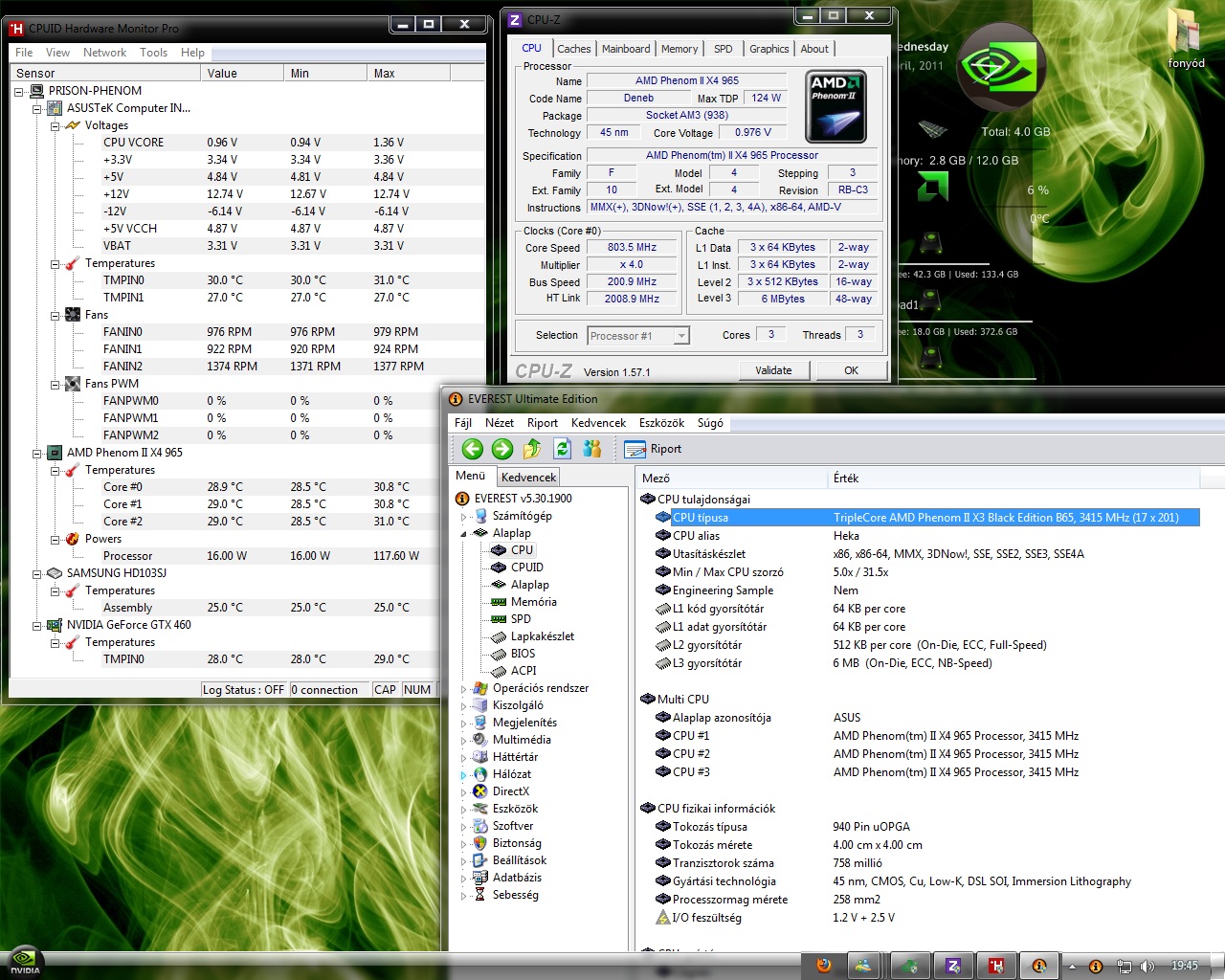The height and width of the screenshot is (980, 1225).
Task: Open Tools menu in Hardware Monitor
Action: (x=153, y=53)
